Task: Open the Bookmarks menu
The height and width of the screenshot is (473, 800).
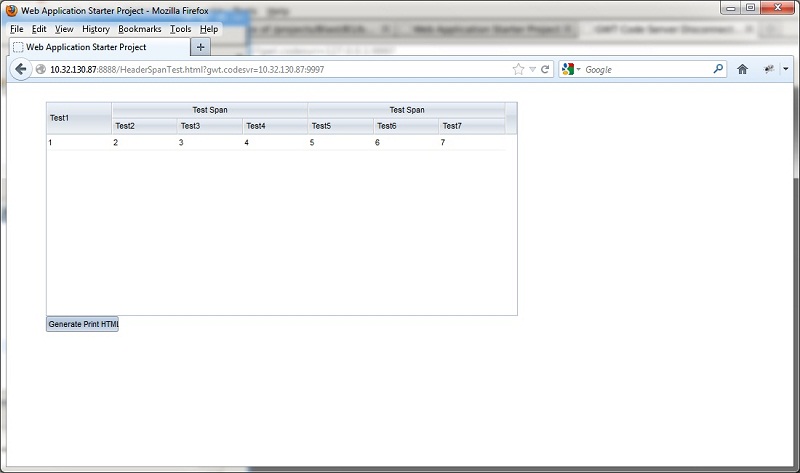Action: [x=139, y=29]
